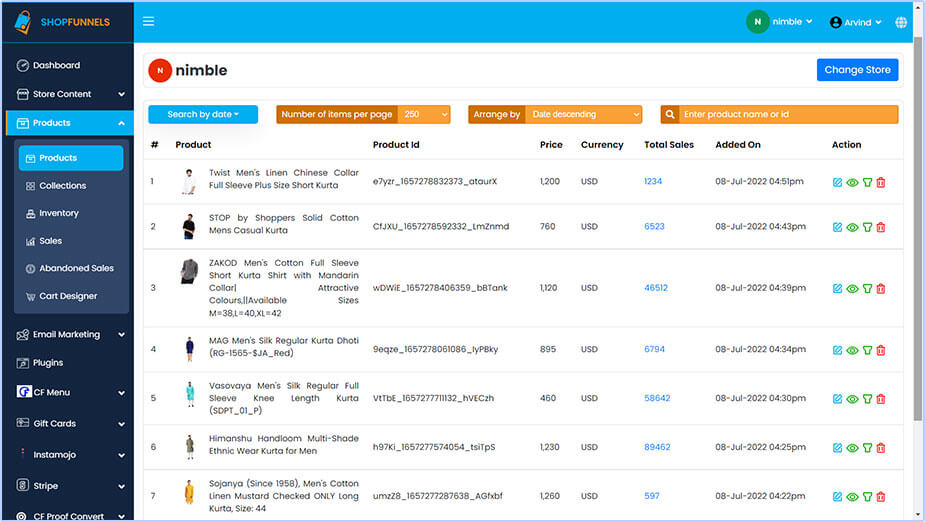Image resolution: width=925 pixels, height=522 pixels.
Task: Preview the Twist Men's Linen Kurta product
Action: point(852,182)
